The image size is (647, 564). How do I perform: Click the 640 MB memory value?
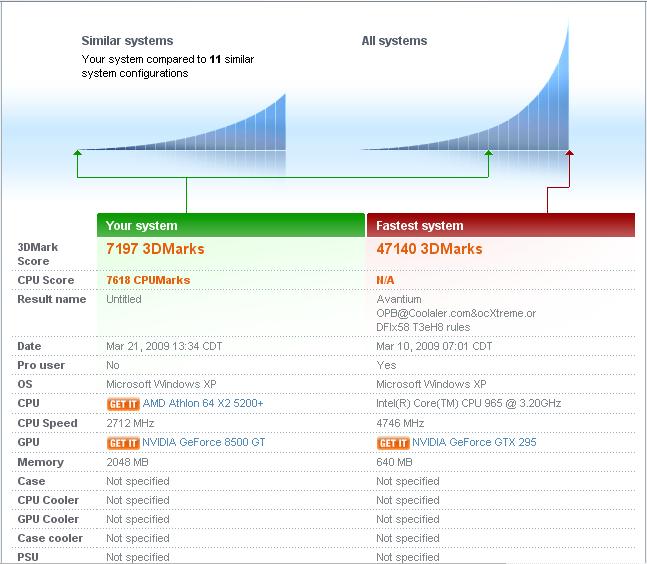(394, 462)
